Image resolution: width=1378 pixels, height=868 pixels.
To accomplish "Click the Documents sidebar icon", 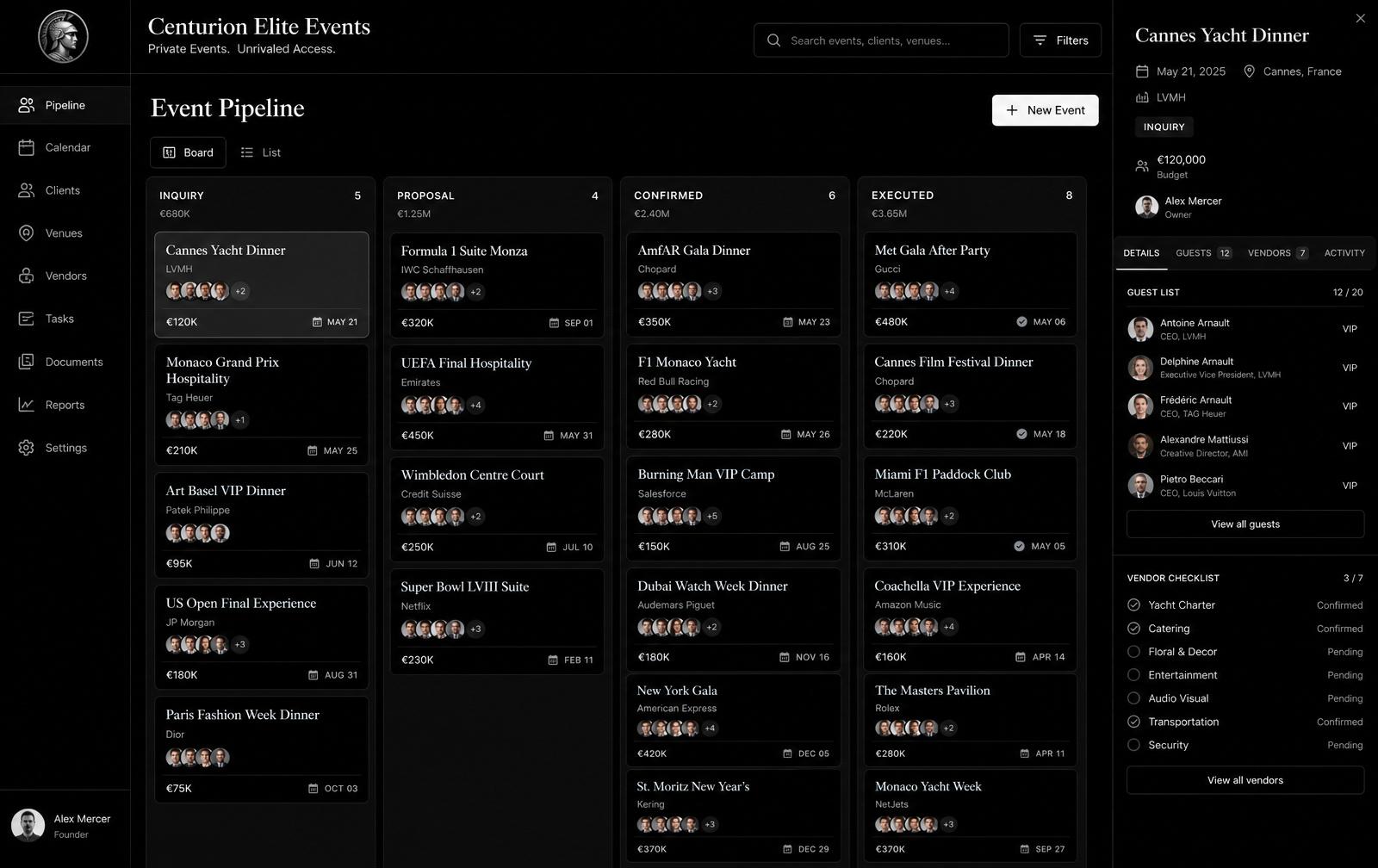I will [27, 362].
